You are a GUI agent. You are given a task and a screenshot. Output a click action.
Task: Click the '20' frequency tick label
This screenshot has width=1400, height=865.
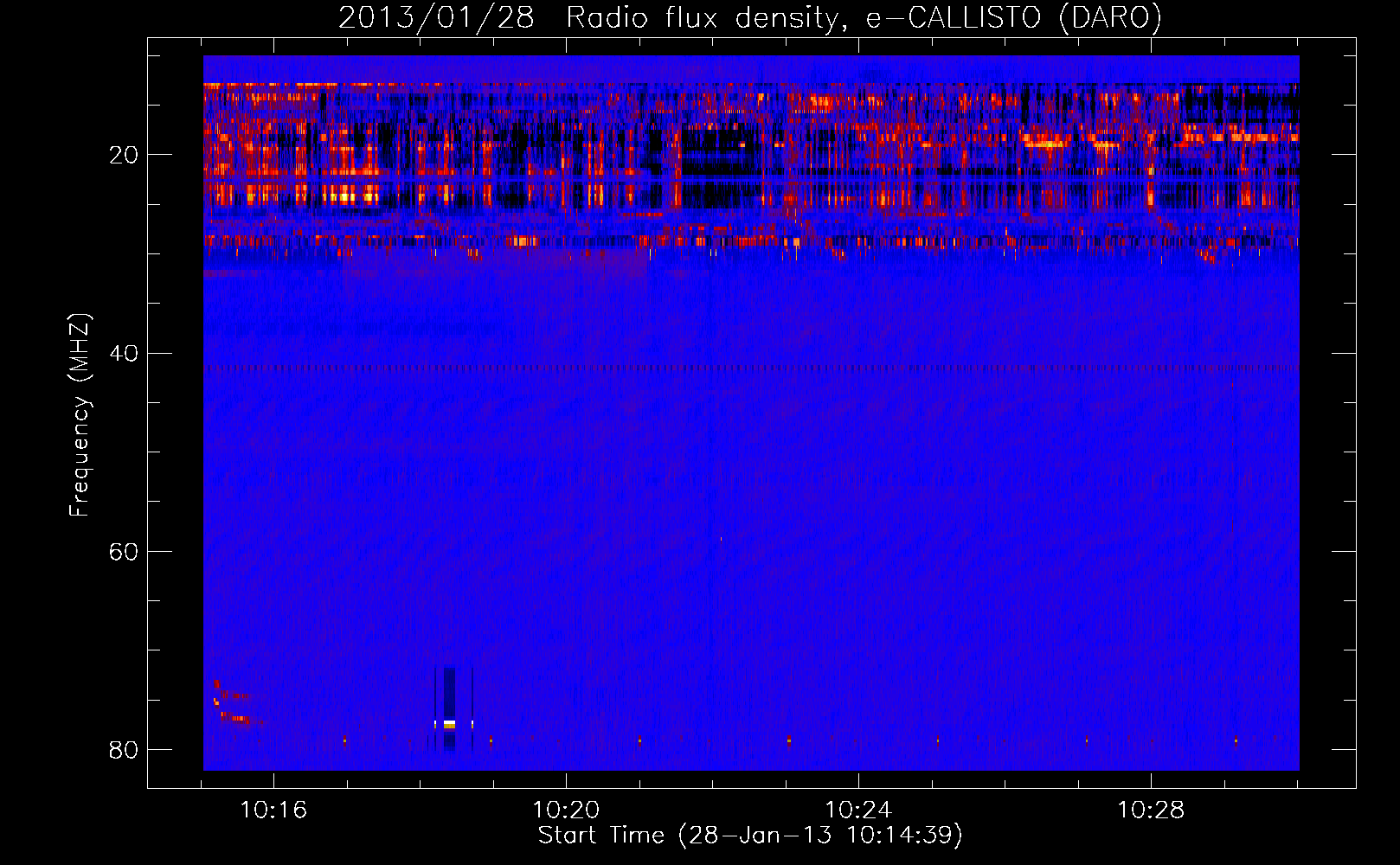(124, 155)
